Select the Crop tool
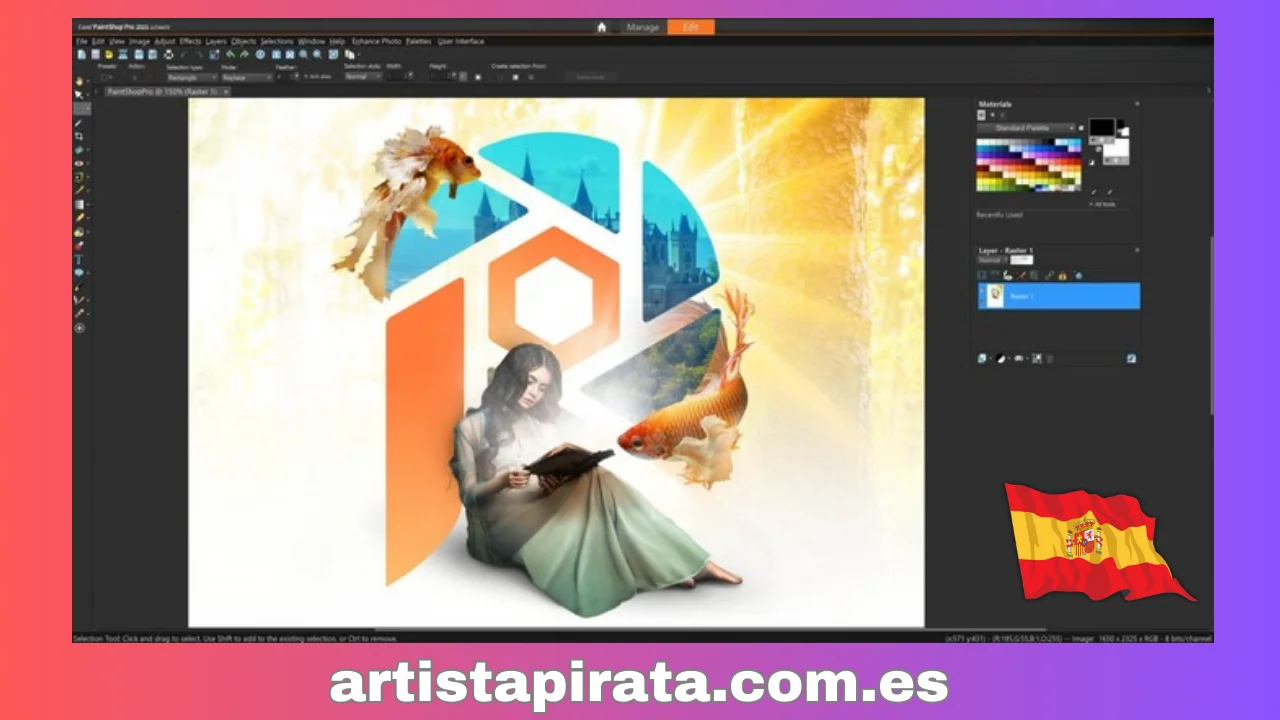 click(79, 136)
